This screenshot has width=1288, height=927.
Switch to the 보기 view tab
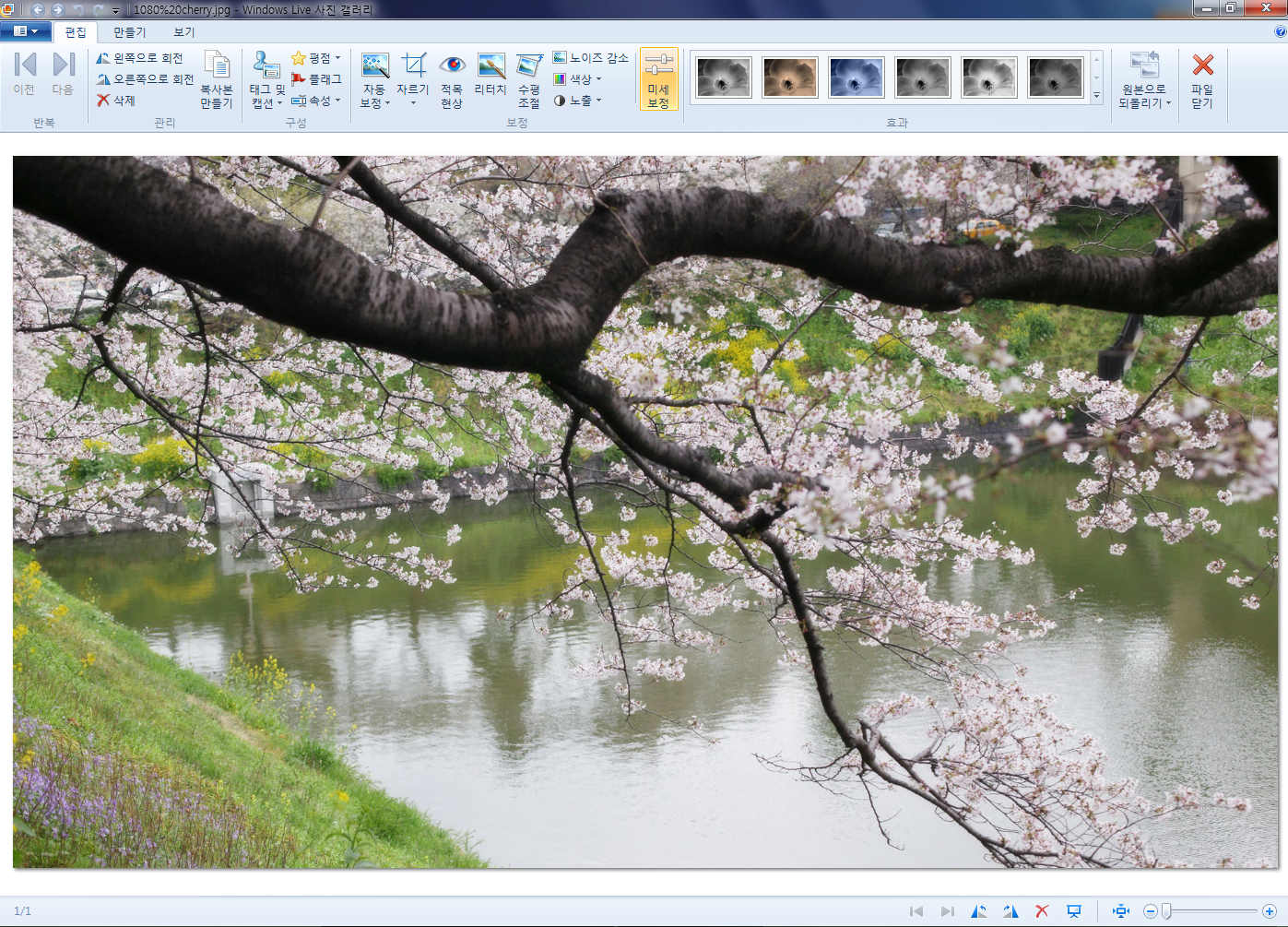click(x=184, y=32)
